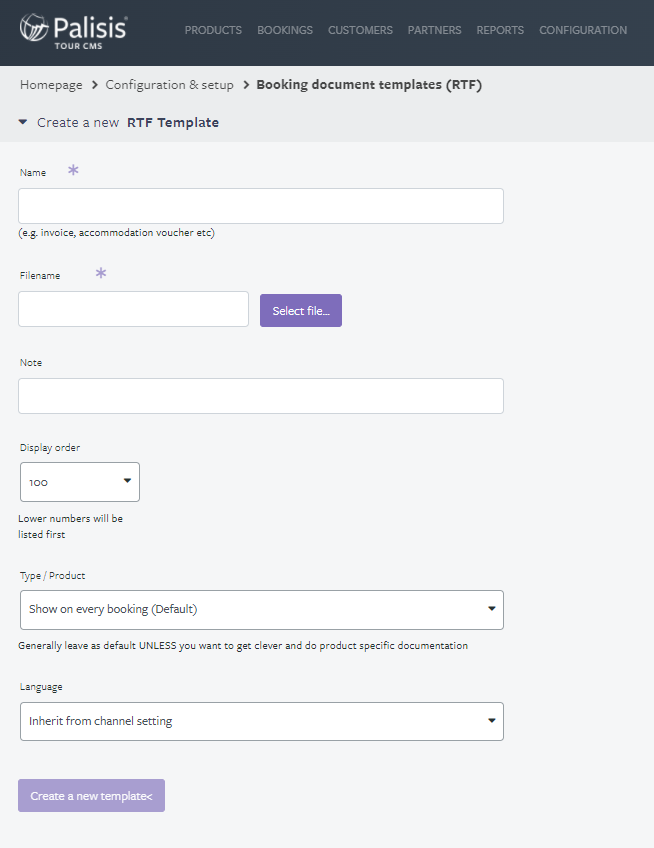Open the PARTNERS menu
The height and width of the screenshot is (848, 654).
pos(434,30)
